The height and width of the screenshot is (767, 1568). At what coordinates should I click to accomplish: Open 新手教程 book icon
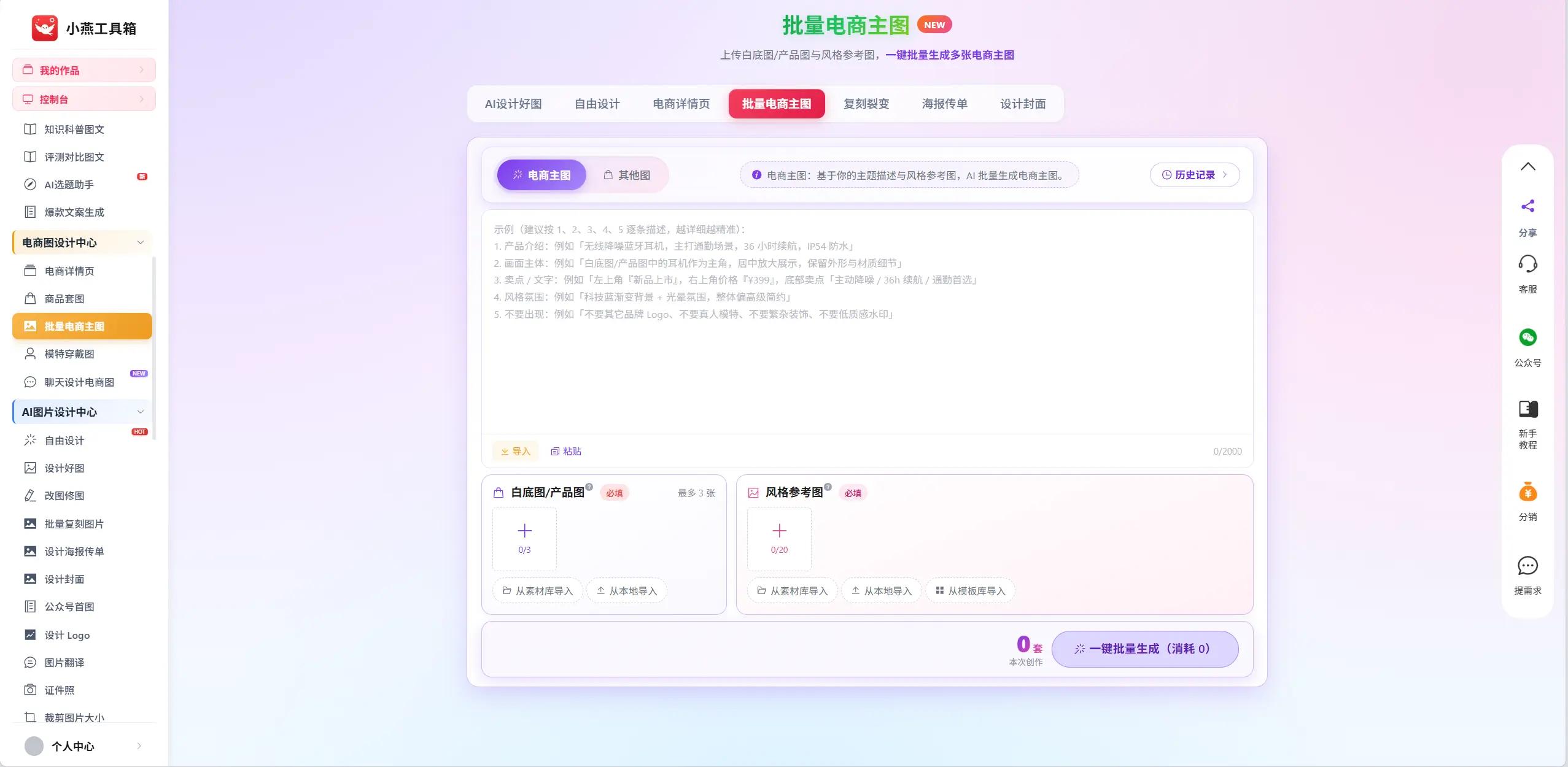pyautogui.click(x=1528, y=409)
